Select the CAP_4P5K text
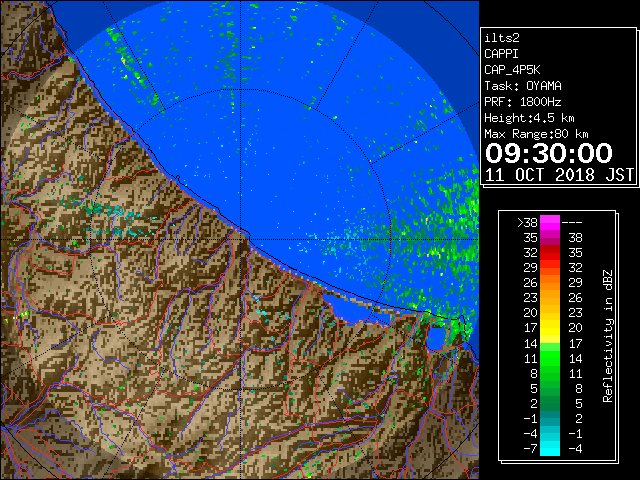 (x=512, y=70)
